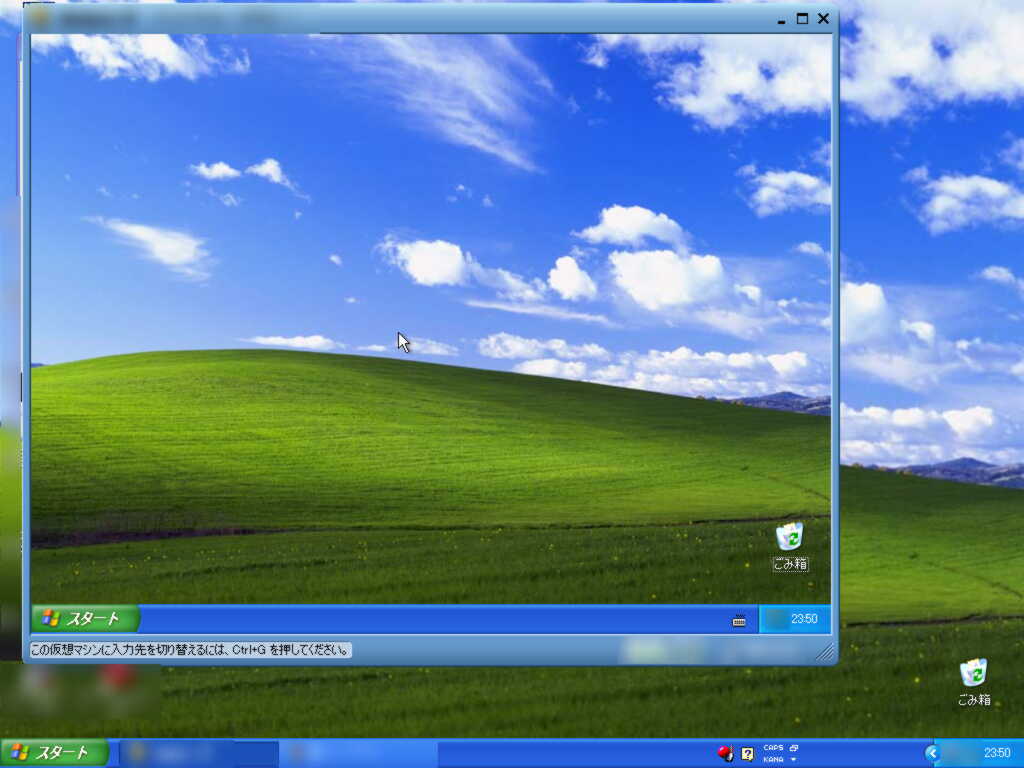Click the red ball IME pad icon
The image size is (1024, 768).
(x=725, y=753)
